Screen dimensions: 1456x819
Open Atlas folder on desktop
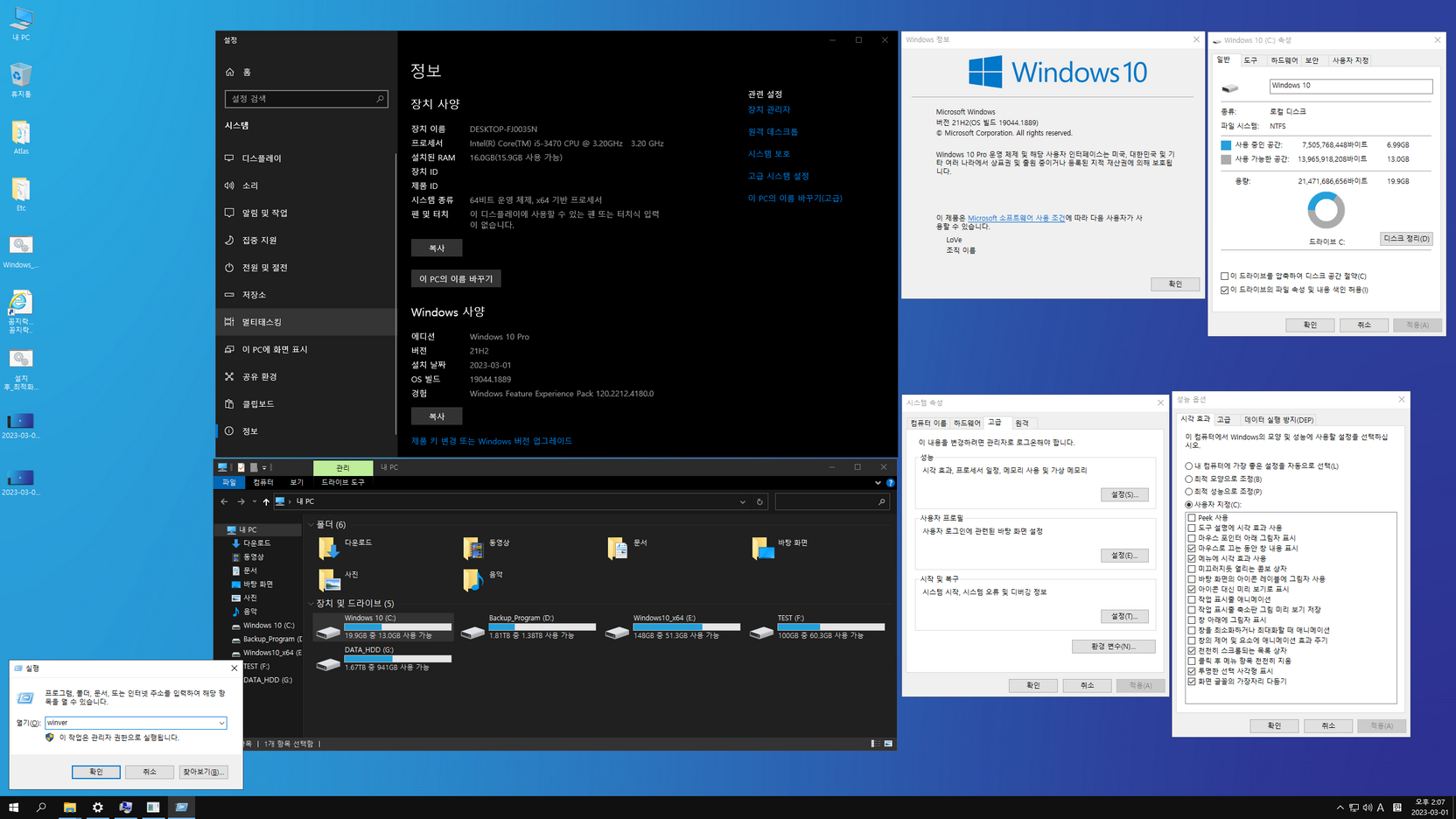[21, 137]
